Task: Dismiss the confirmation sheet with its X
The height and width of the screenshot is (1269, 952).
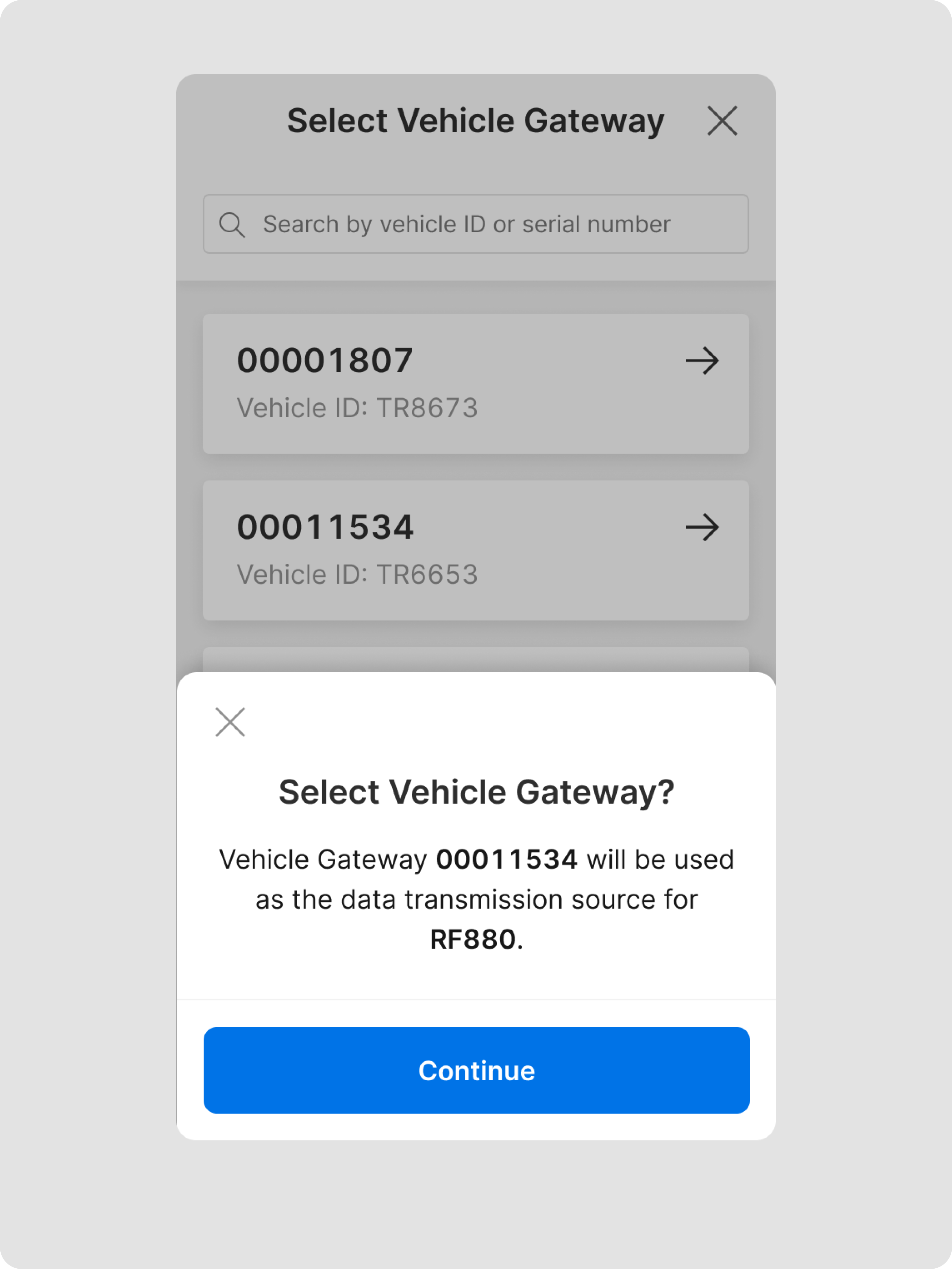Action: click(x=230, y=722)
